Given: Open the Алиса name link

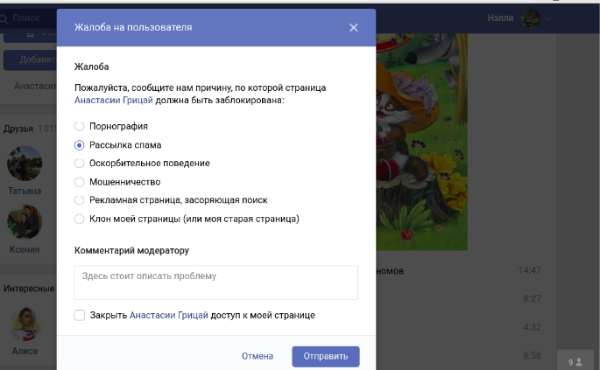Looking at the screenshot, I should click(x=24, y=351).
